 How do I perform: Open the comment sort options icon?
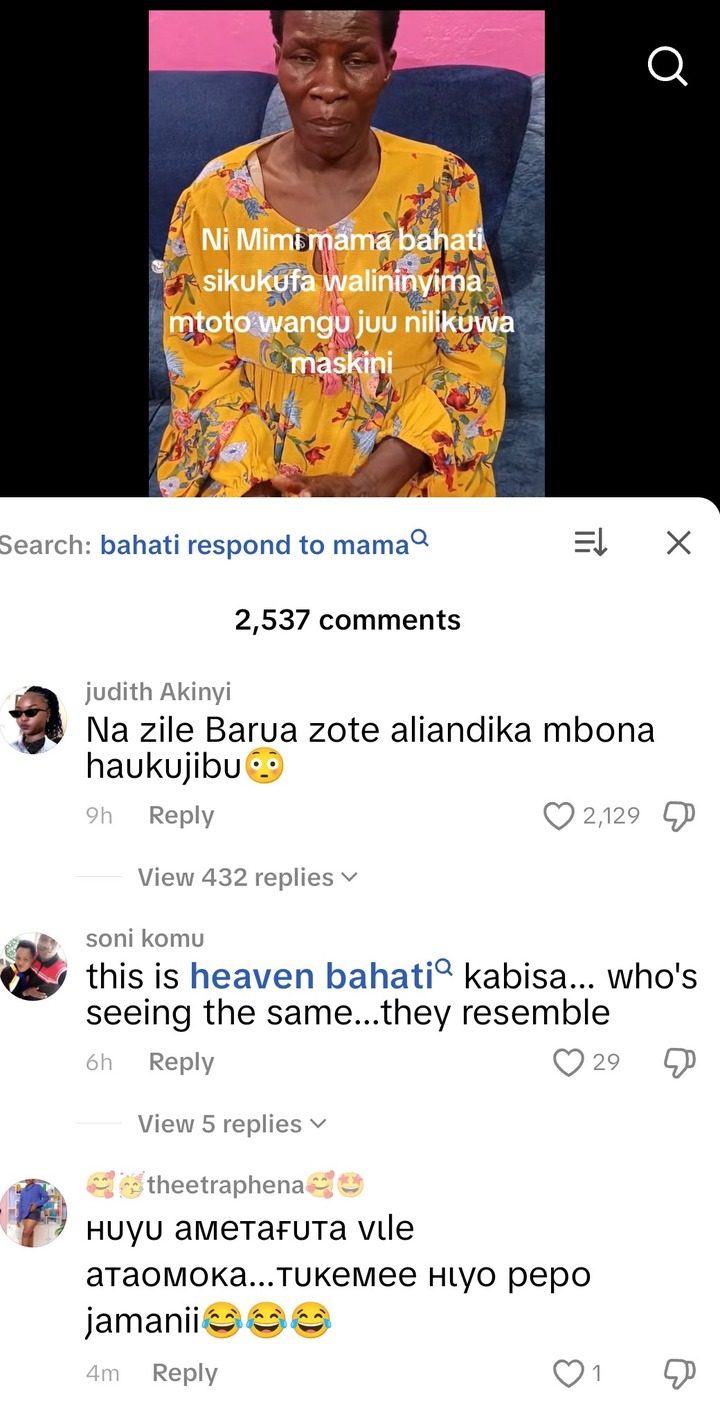pyautogui.click(x=590, y=543)
